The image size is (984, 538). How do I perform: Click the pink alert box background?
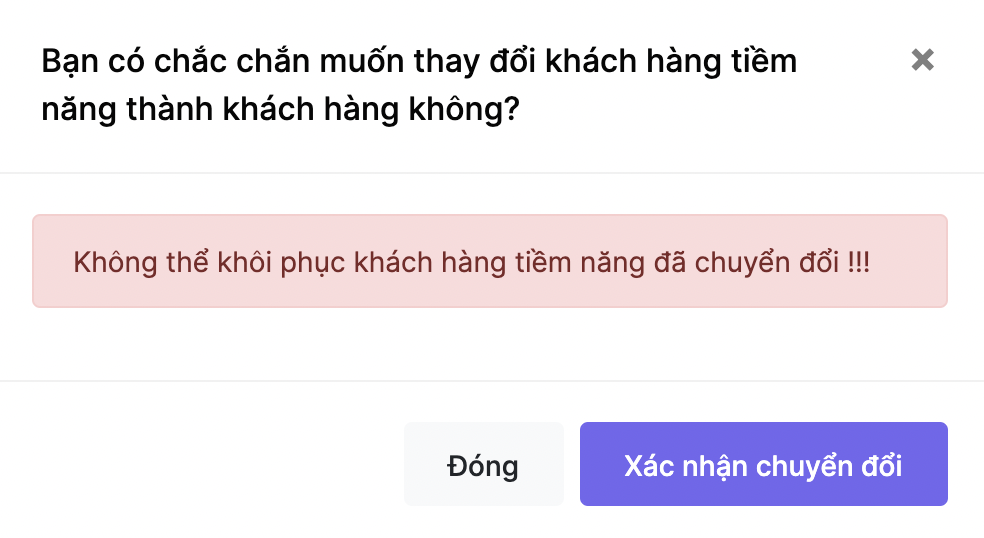coord(489,292)
